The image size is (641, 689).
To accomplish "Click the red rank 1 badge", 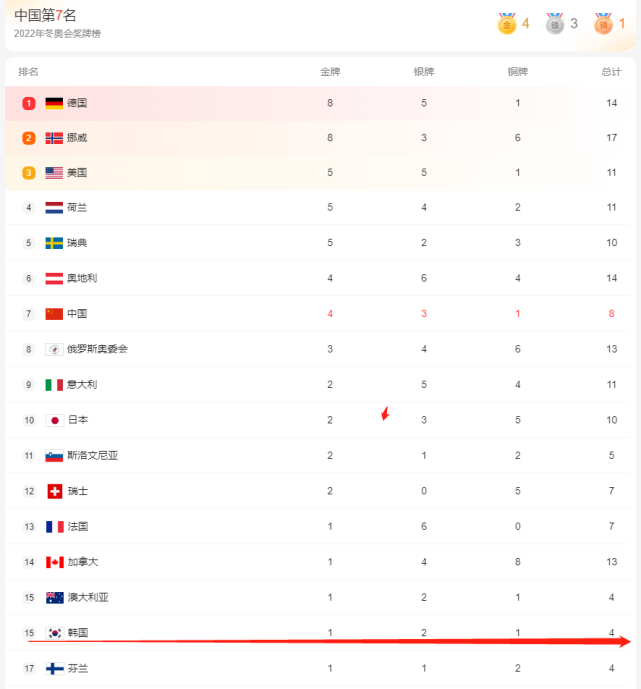I will pos(29,103).
